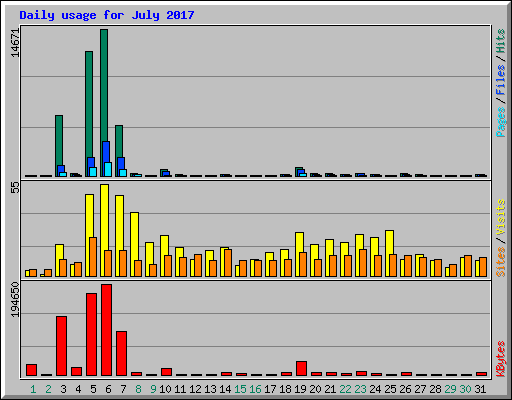Click the red KBytes bar for day 4
Viewport: 512px width, 400px height.
point(77,372)
